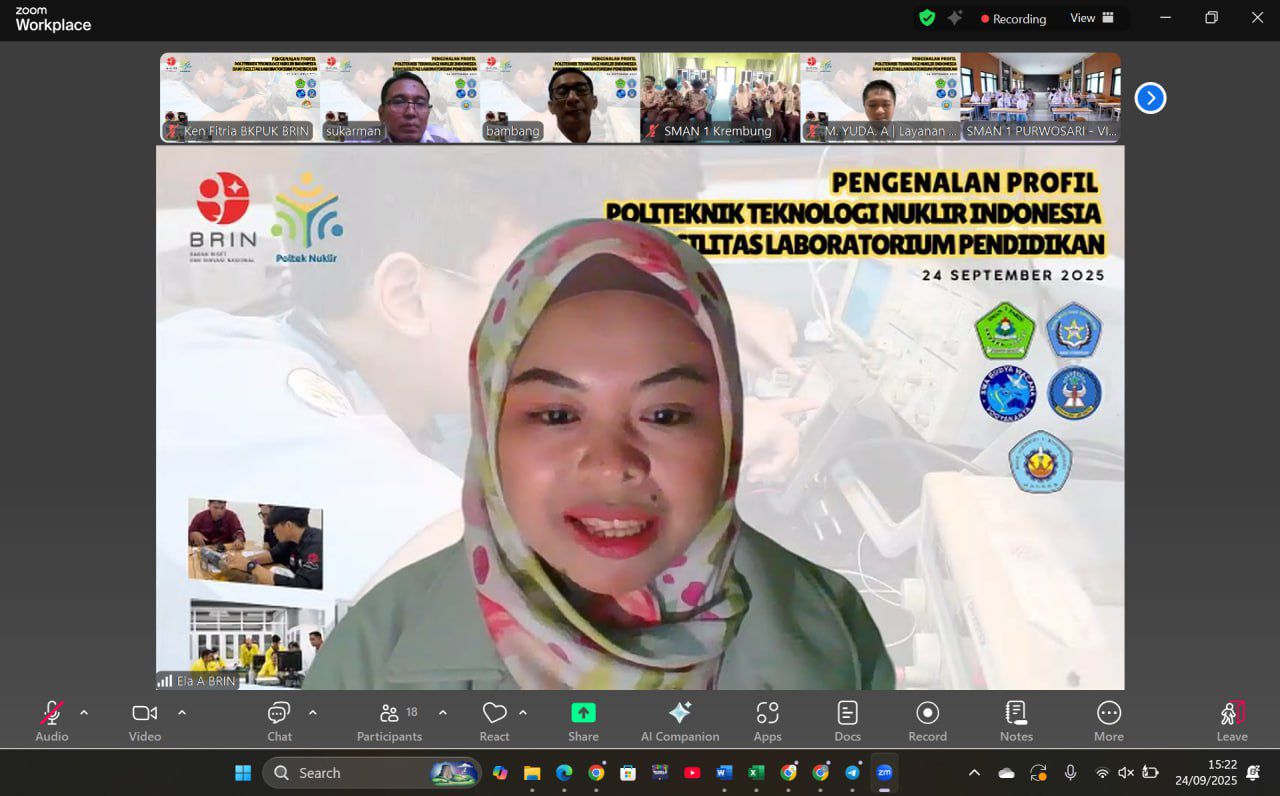Viewport: 1280px width, 796px height.
Task: Expand video options arrow
Action: pos(182,713)
